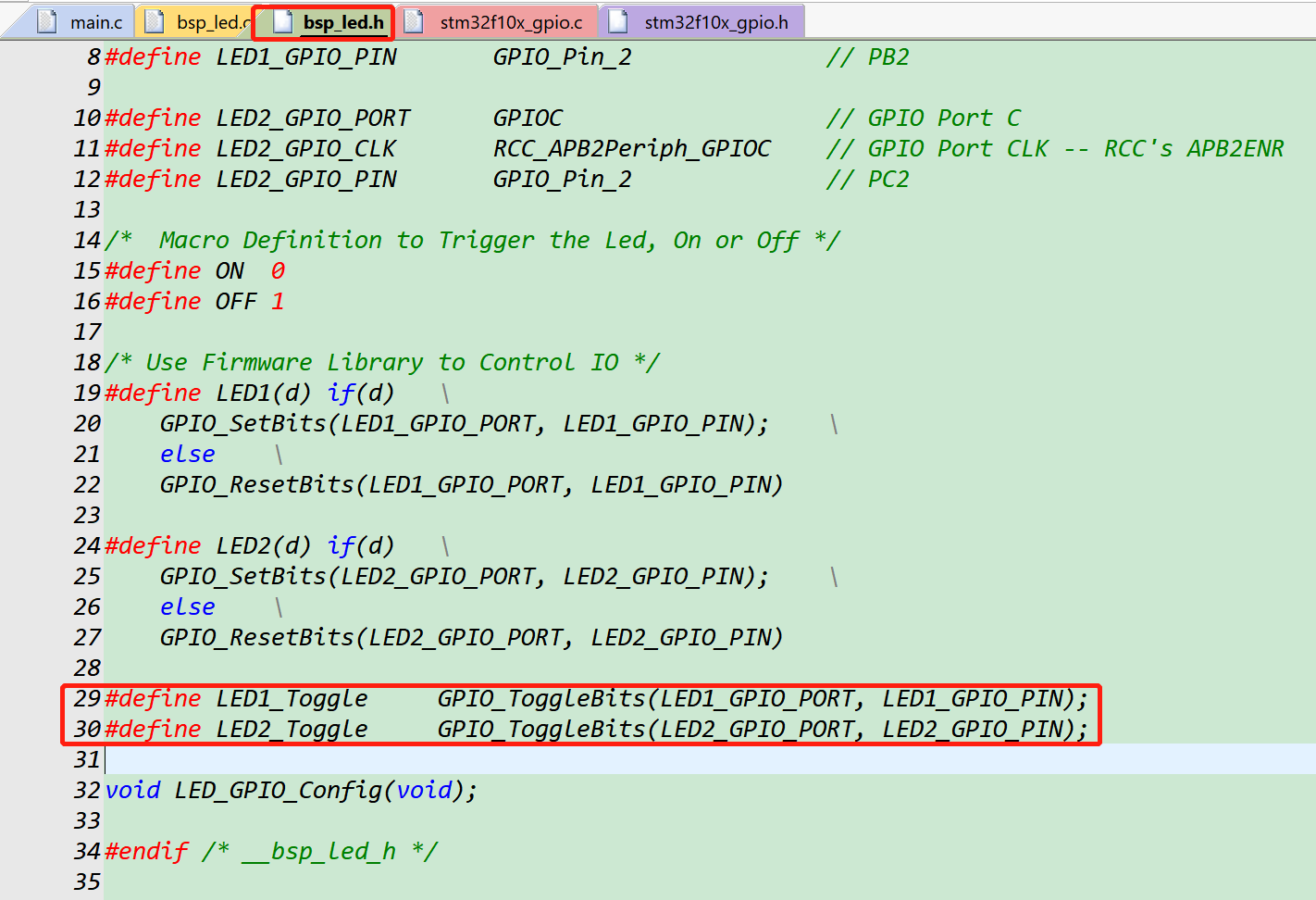
Task: Click LED1_Toggle macro name
Action: click(x=292, y=698)
